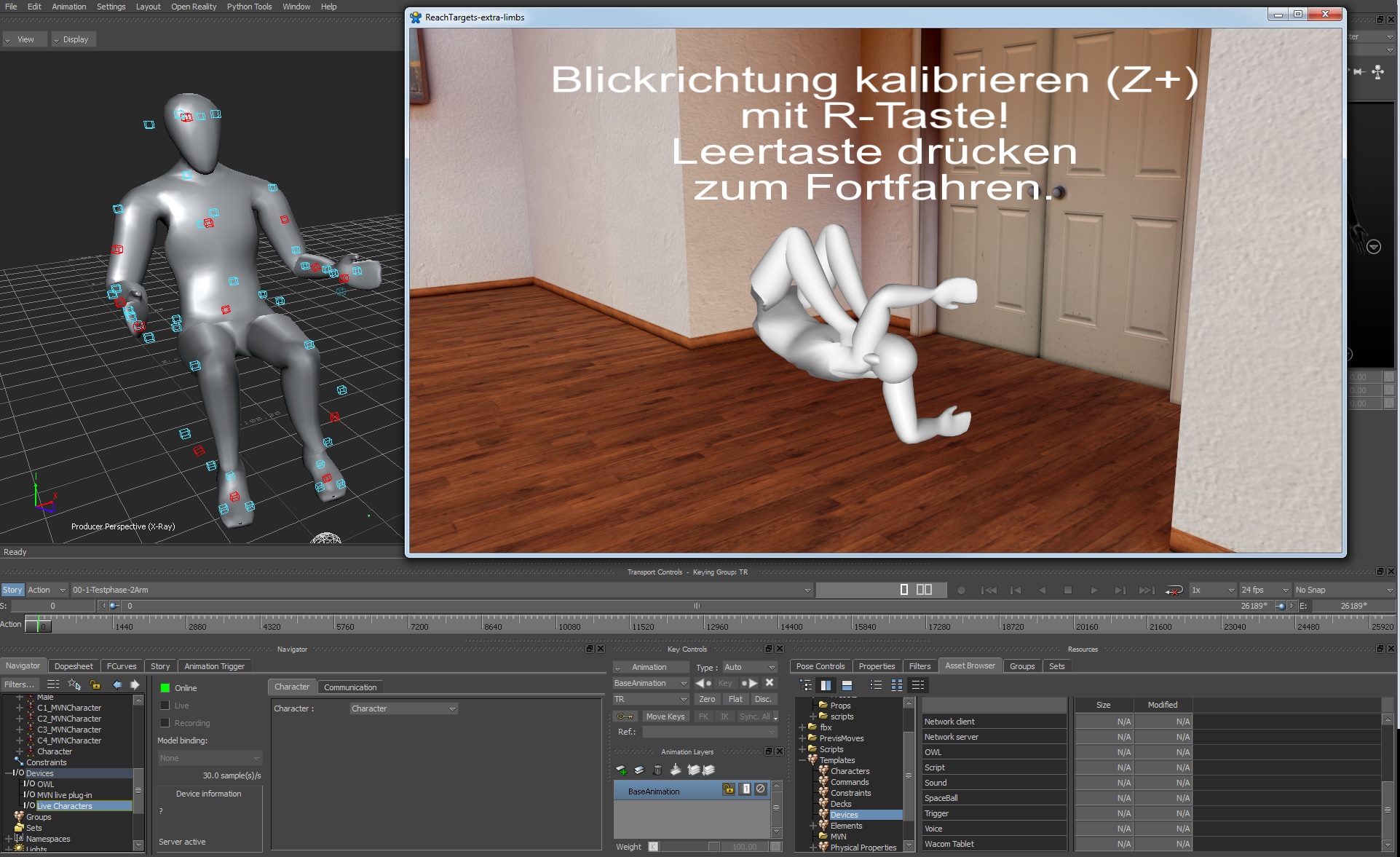This screenshot has height=857, width=1400.
Task: Click the Move Keys button
Action: (x=665, y=716)
